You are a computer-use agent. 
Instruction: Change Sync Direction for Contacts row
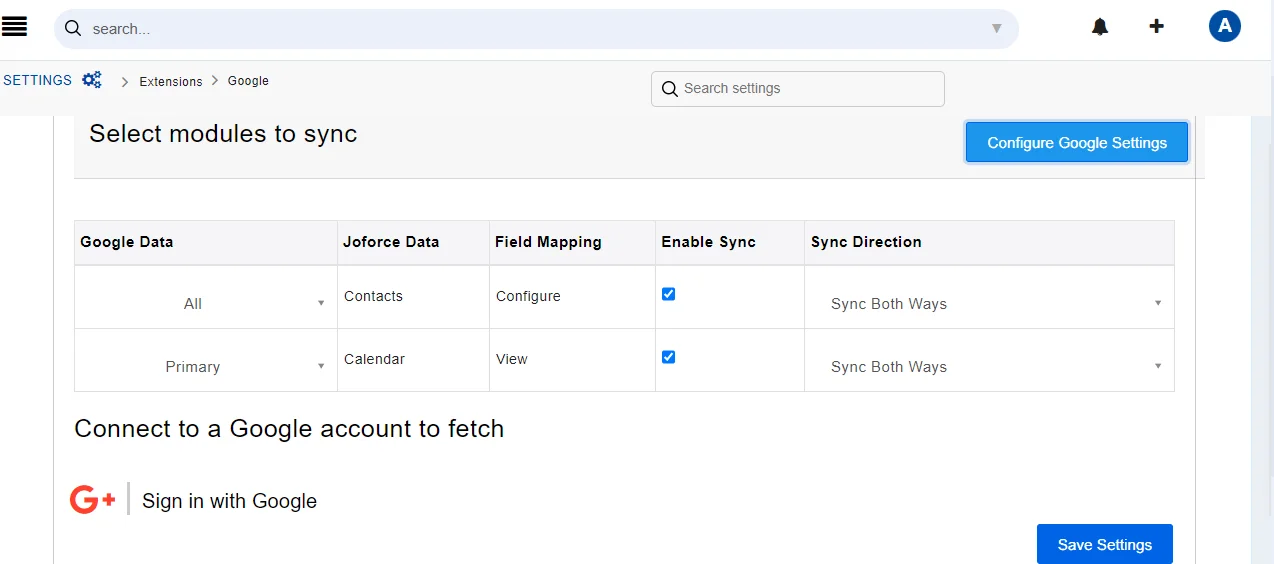[990, 303]
